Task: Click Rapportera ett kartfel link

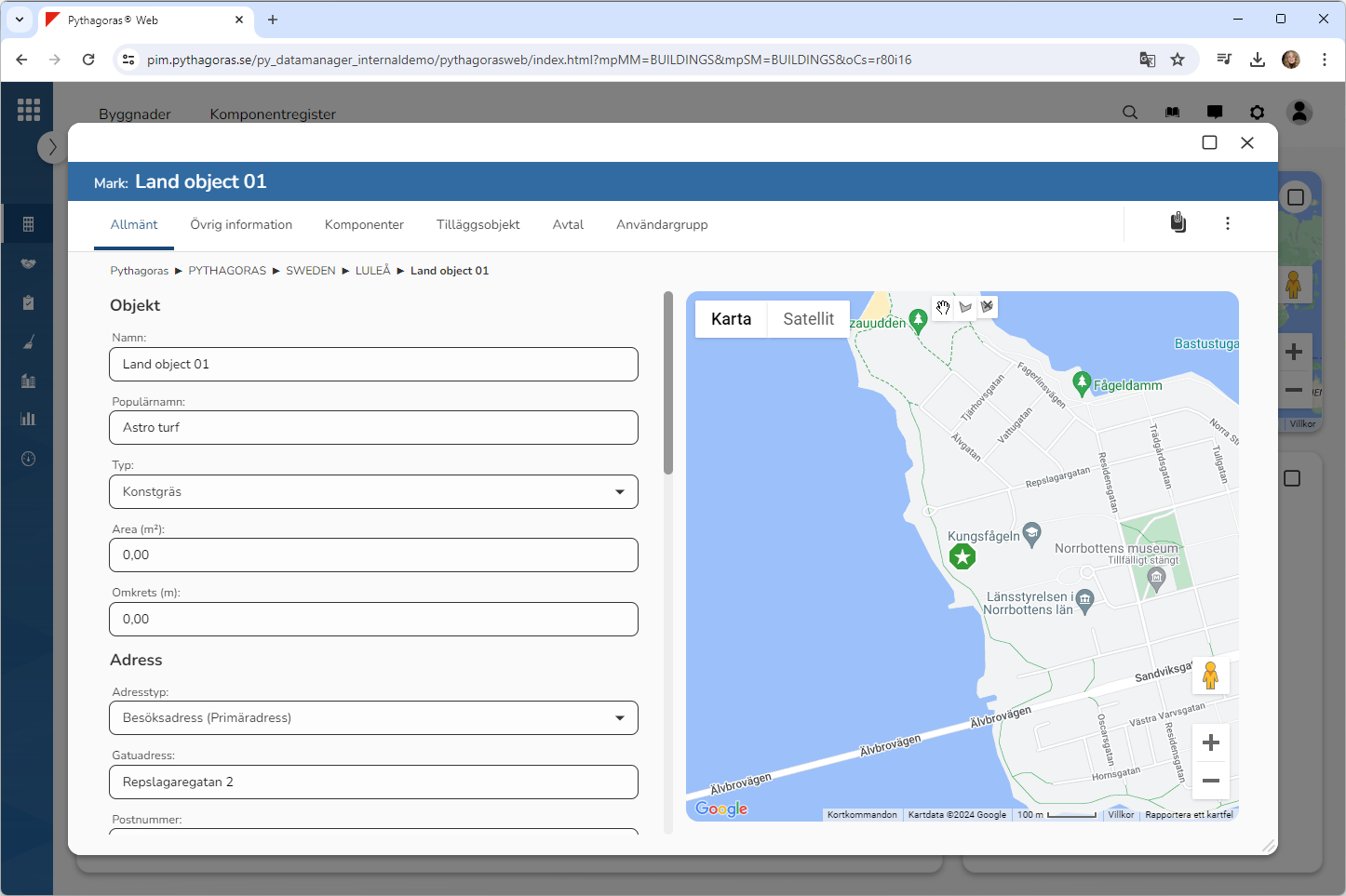Action: (x=1188, y=815)
